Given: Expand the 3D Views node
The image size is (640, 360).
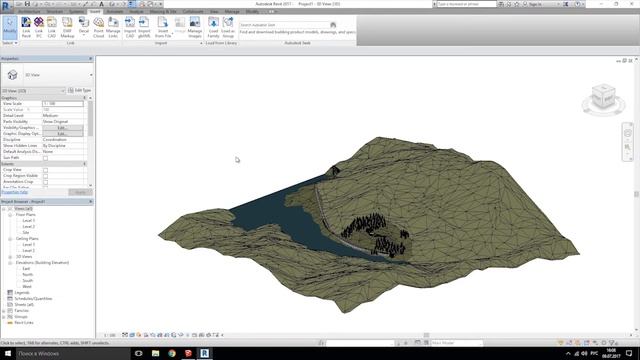Looking at the screenshot, I should click(x=10, y=257).
